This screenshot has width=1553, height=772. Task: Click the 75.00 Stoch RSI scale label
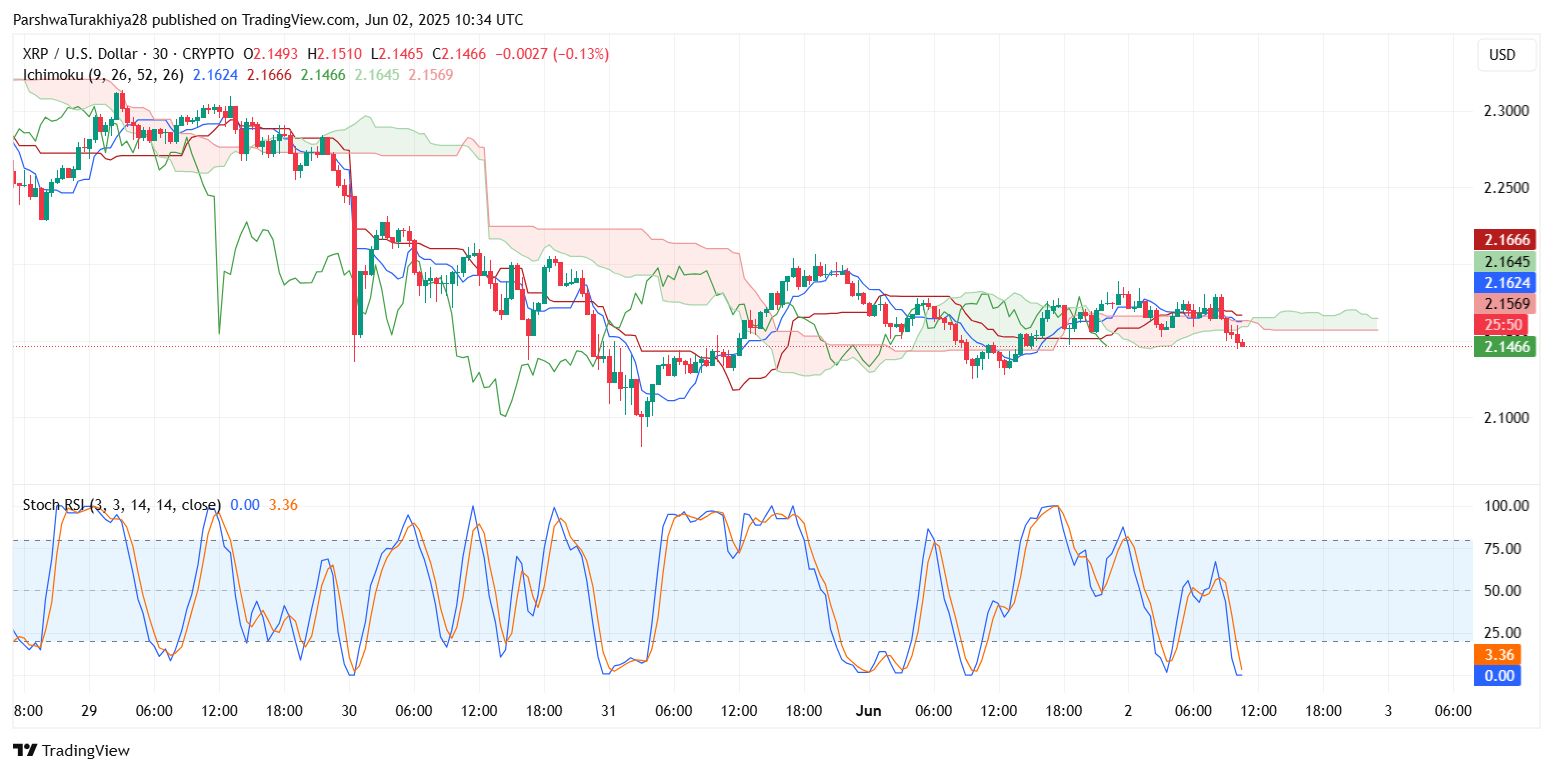click(1503, 548)
